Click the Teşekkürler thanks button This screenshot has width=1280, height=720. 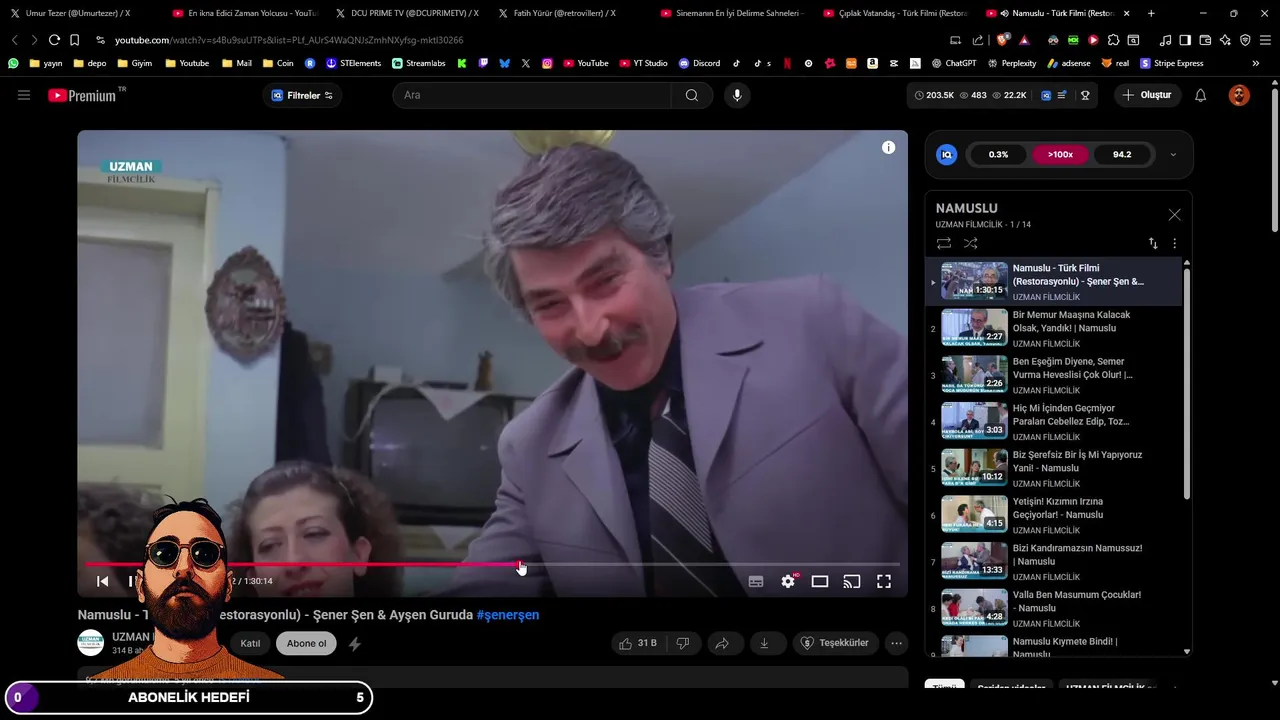tap(835, 643)
